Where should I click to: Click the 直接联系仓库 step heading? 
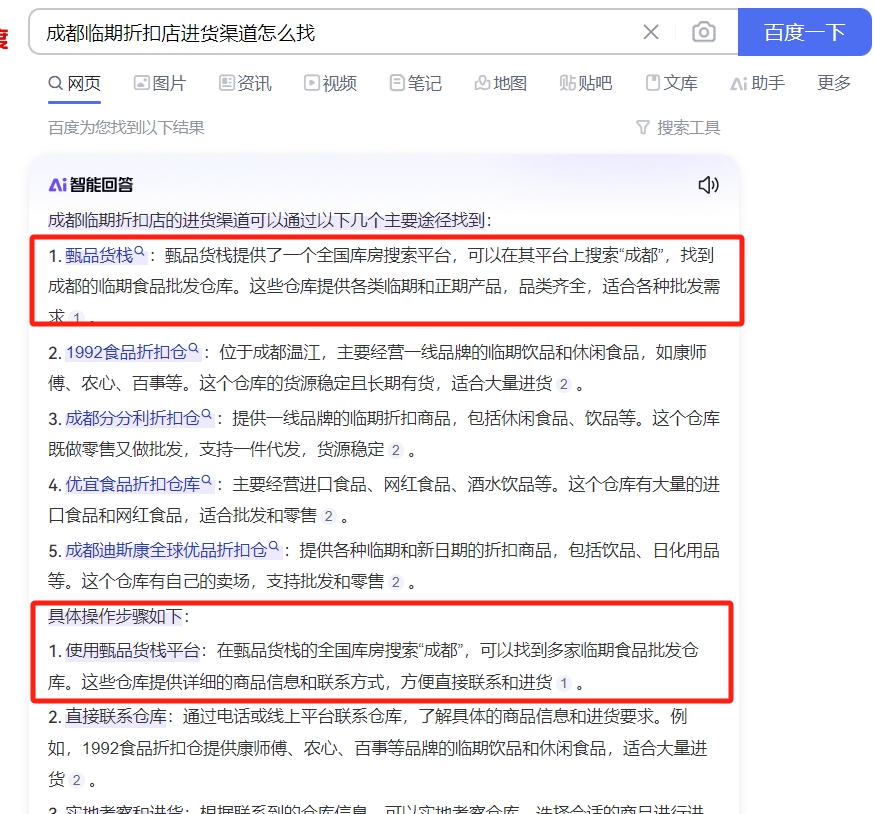pyautogui.click(x=116, y=717)
